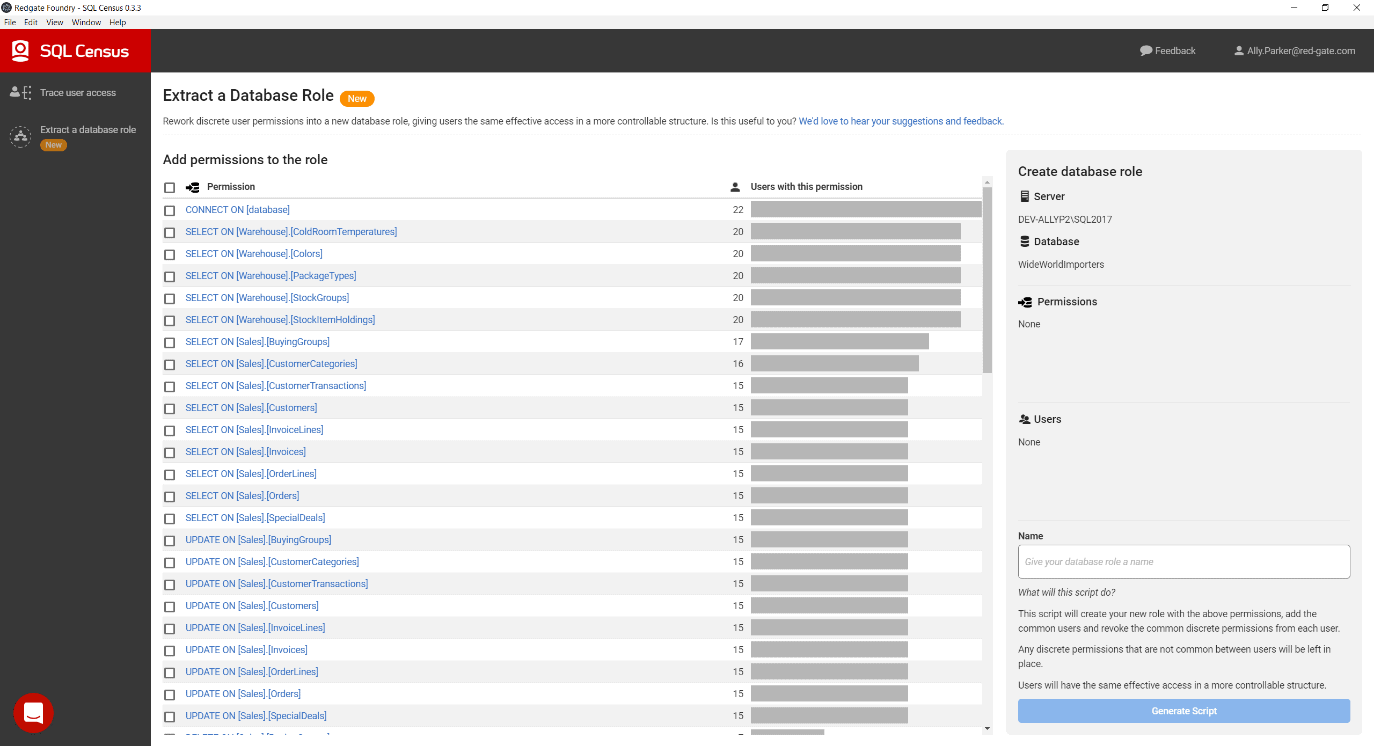Screen dimensions: 1374x746
Task: Click the Generate Script button
Action: tap(1184, 711)
